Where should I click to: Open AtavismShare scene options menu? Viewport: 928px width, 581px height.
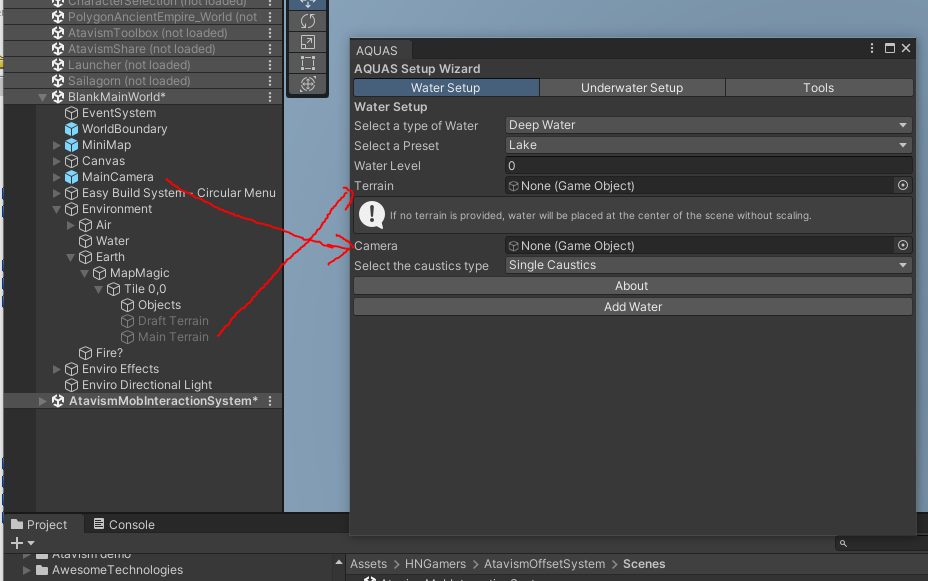(x=270, y=49)
